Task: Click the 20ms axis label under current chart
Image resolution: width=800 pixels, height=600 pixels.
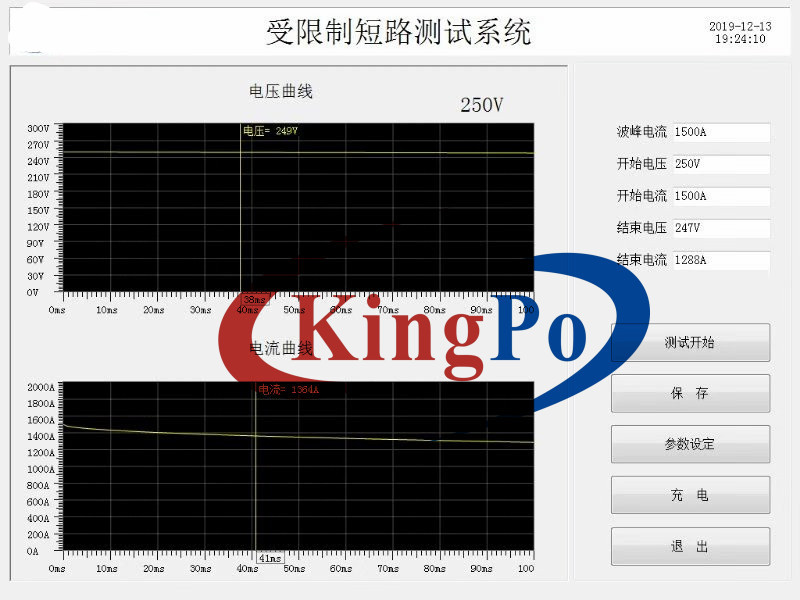Action: pyautogui.click(x=154, y=569)
